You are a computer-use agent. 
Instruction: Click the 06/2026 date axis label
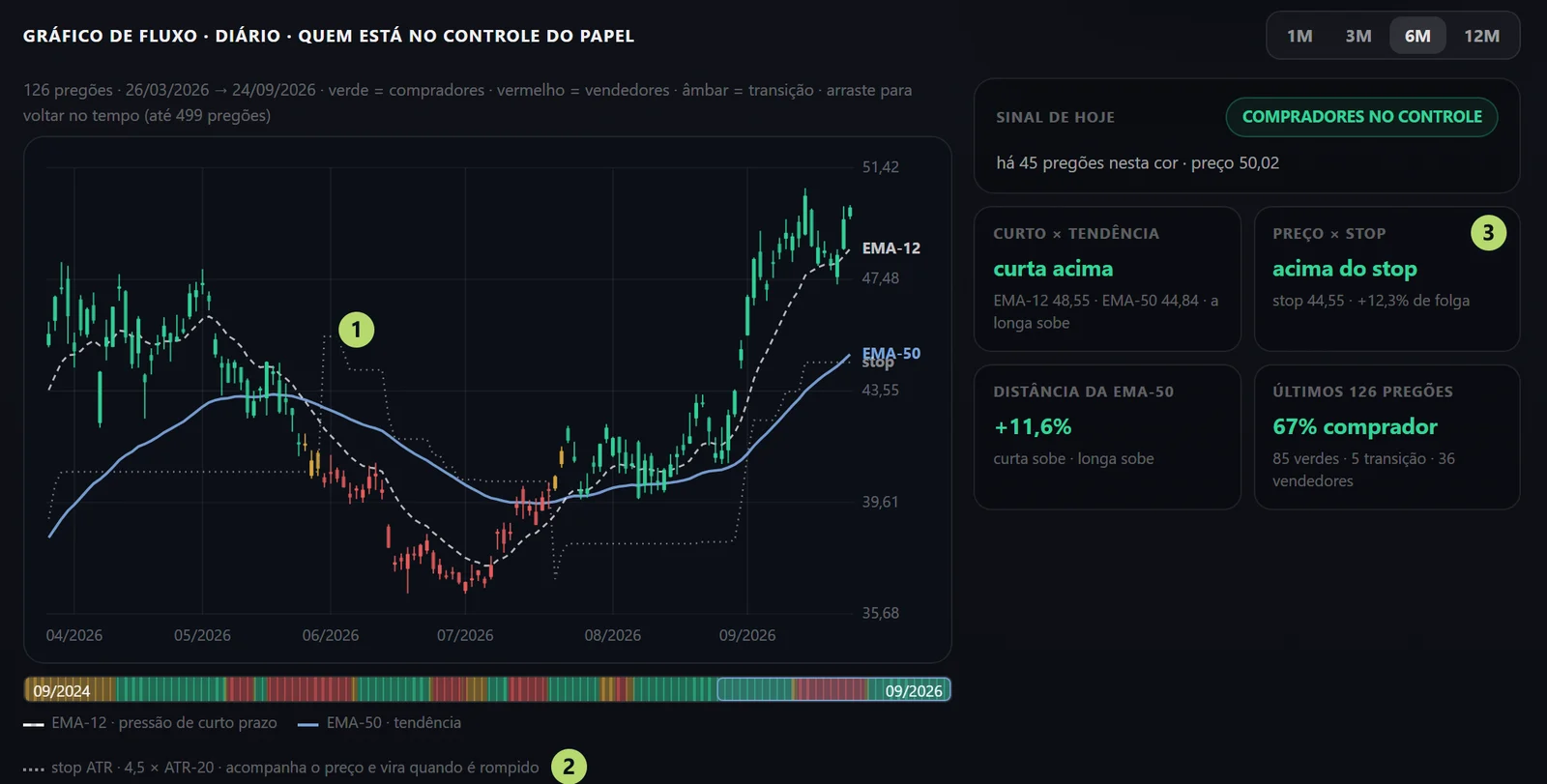click(330, 635)
